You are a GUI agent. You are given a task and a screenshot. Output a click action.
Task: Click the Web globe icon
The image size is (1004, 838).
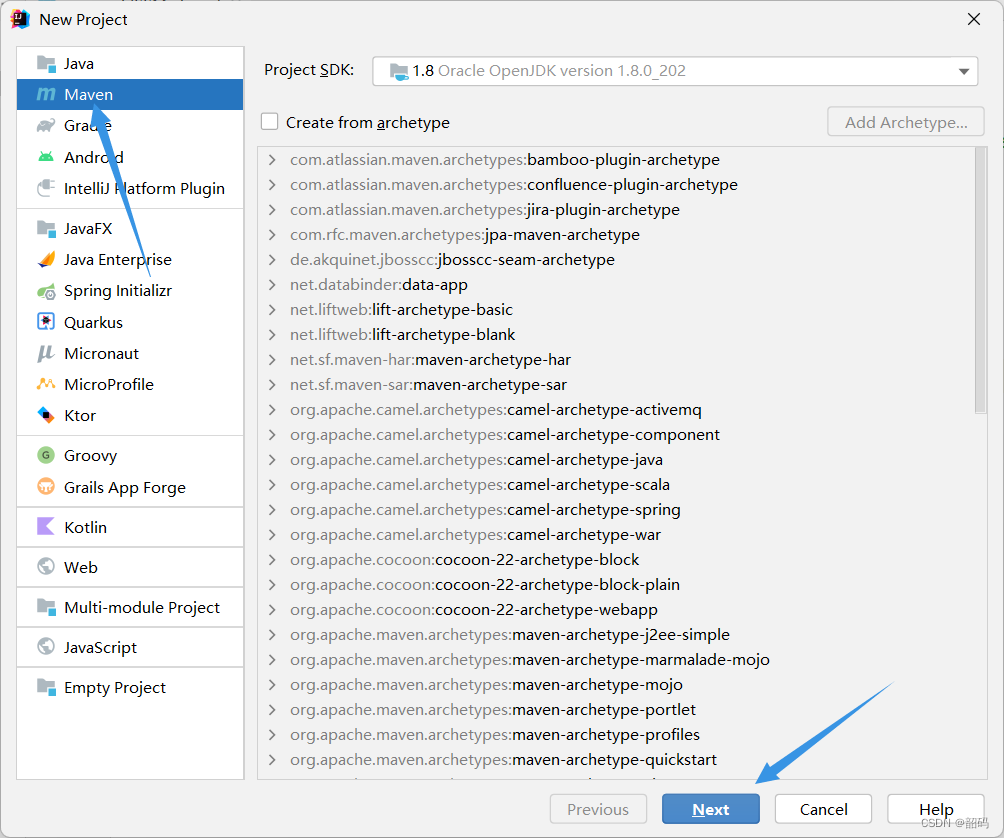[x=46, y=567]
